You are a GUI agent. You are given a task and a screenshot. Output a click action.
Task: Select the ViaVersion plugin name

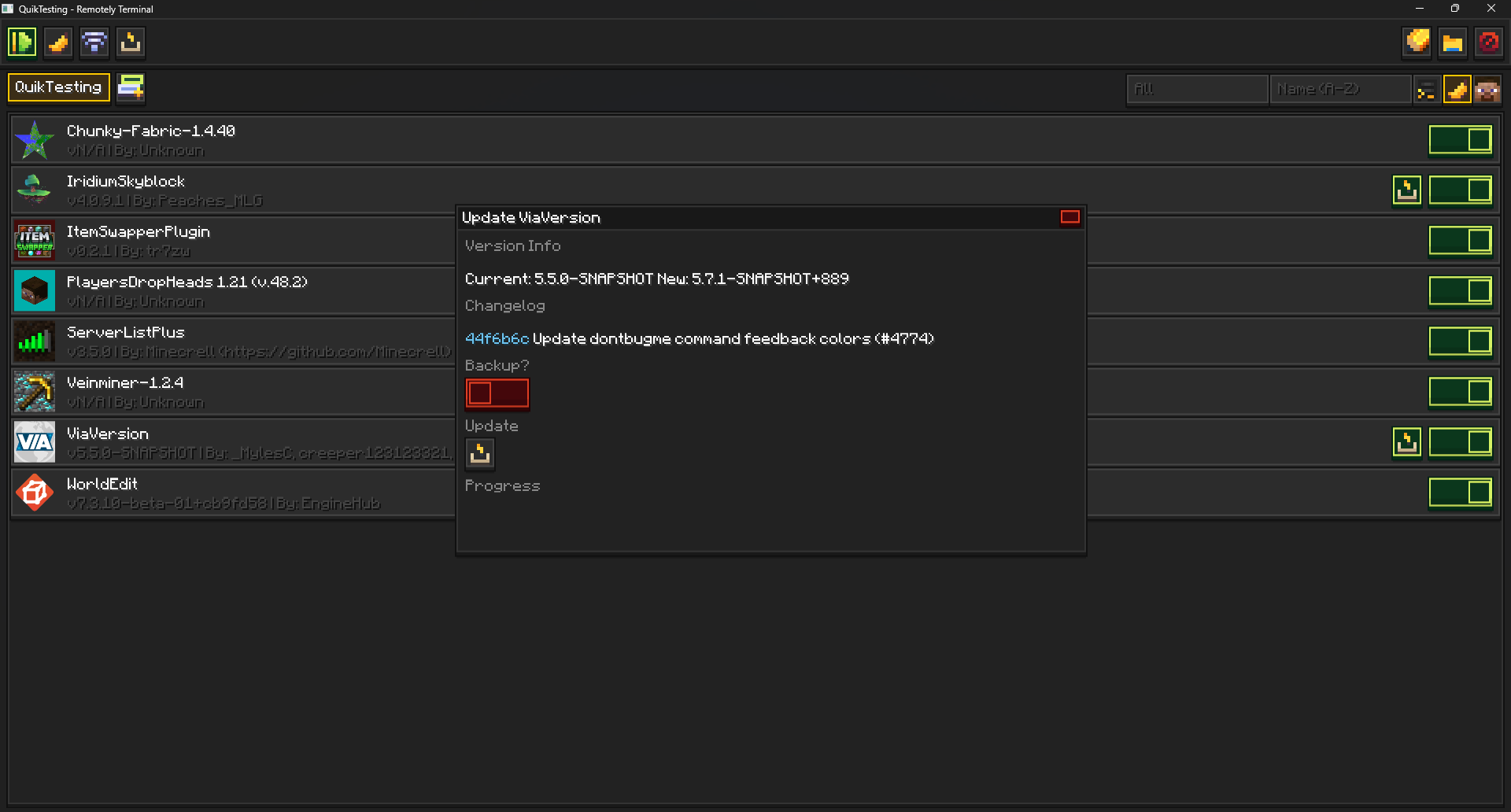[108, 434]
